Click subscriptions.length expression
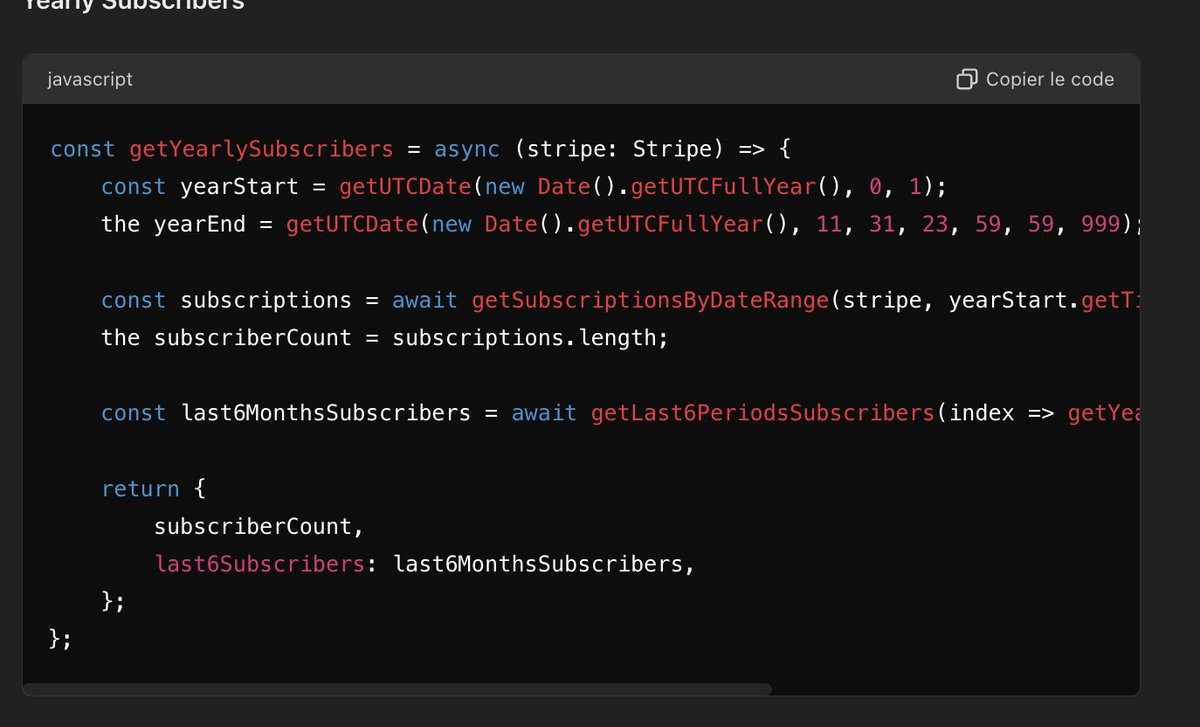 point(522,338)
